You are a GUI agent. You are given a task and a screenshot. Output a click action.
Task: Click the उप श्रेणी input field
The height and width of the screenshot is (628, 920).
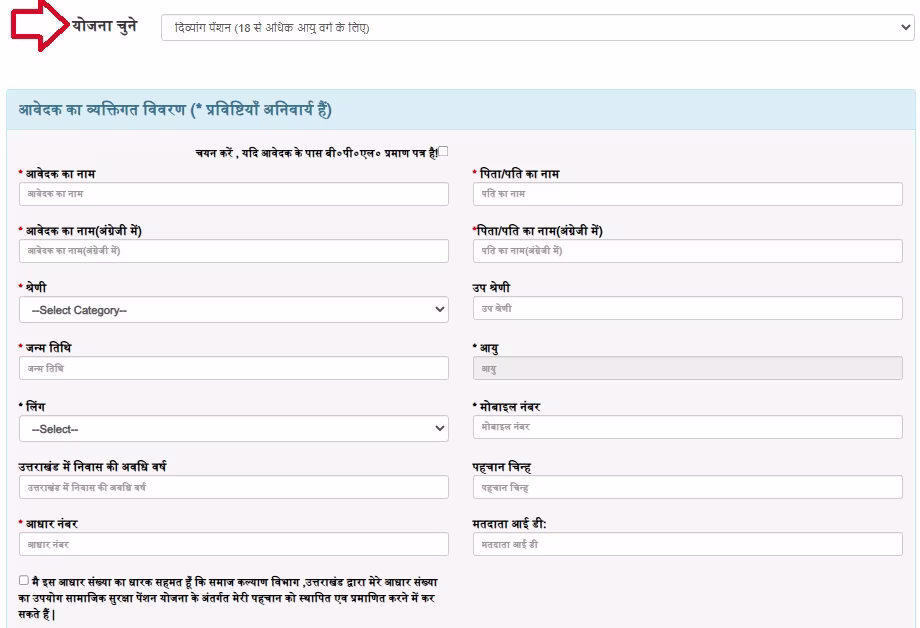tap(688, 308)
